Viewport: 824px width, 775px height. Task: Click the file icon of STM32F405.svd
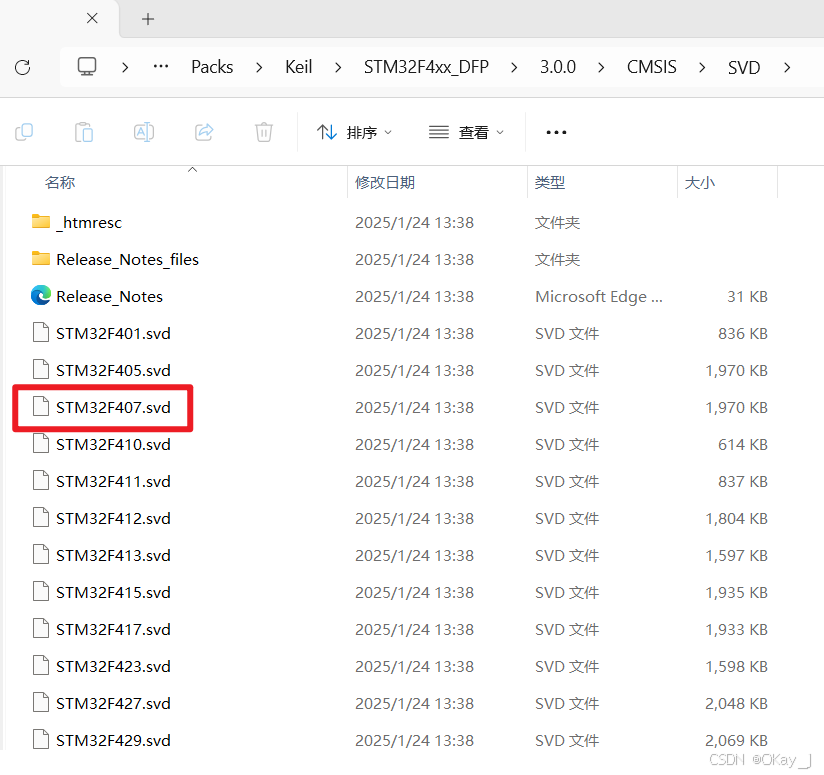tap(41, 369)
